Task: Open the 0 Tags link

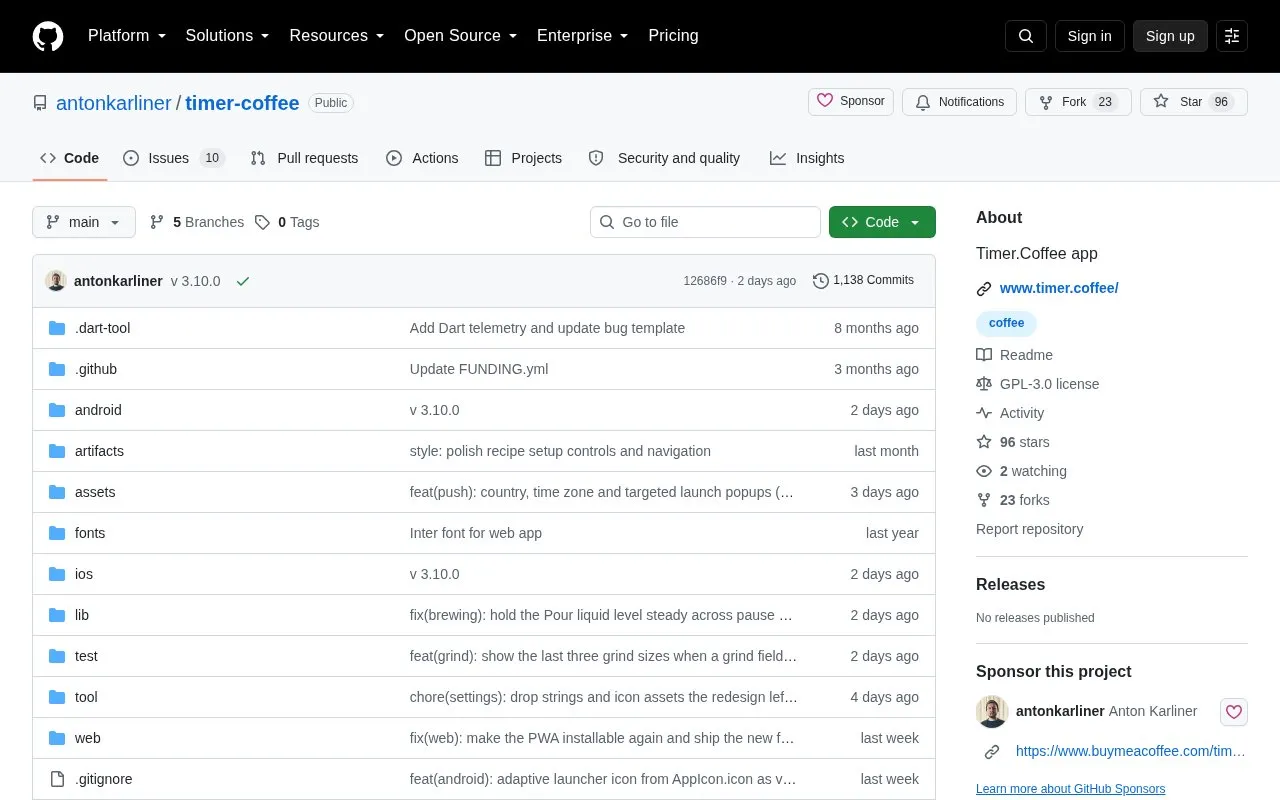Action: (287, 222)
